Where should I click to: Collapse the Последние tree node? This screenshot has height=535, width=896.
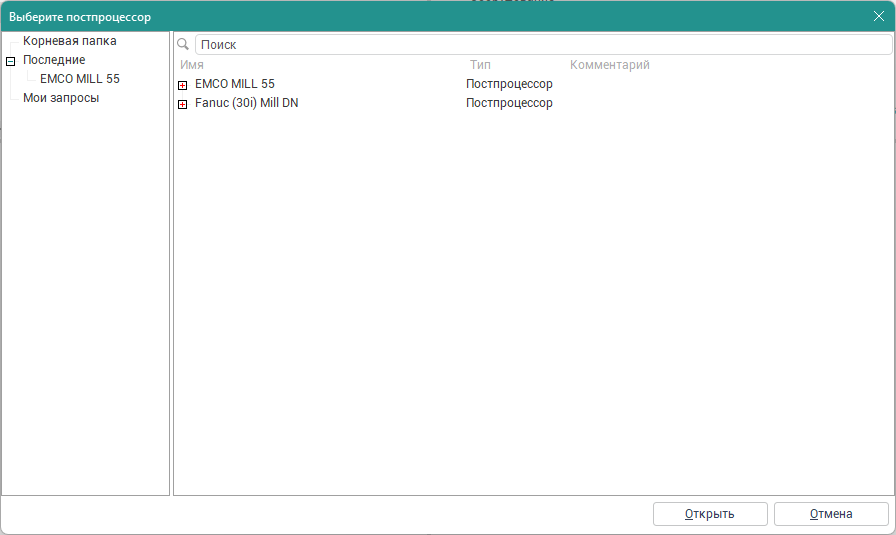click(11, 61)
